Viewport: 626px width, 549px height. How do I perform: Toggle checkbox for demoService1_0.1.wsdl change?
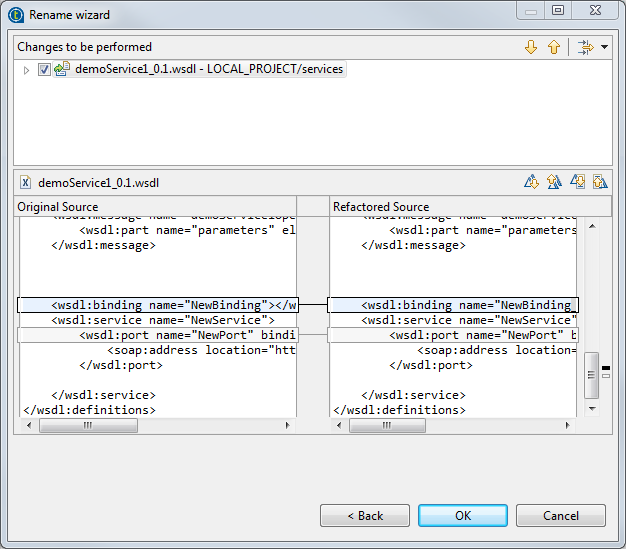pos(44,69)
